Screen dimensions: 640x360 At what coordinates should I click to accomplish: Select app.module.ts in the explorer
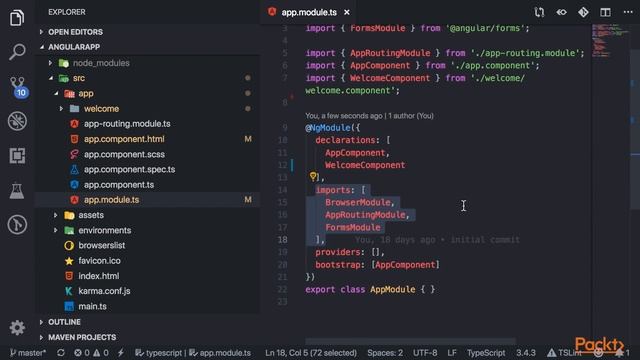(x=111, y=200)
